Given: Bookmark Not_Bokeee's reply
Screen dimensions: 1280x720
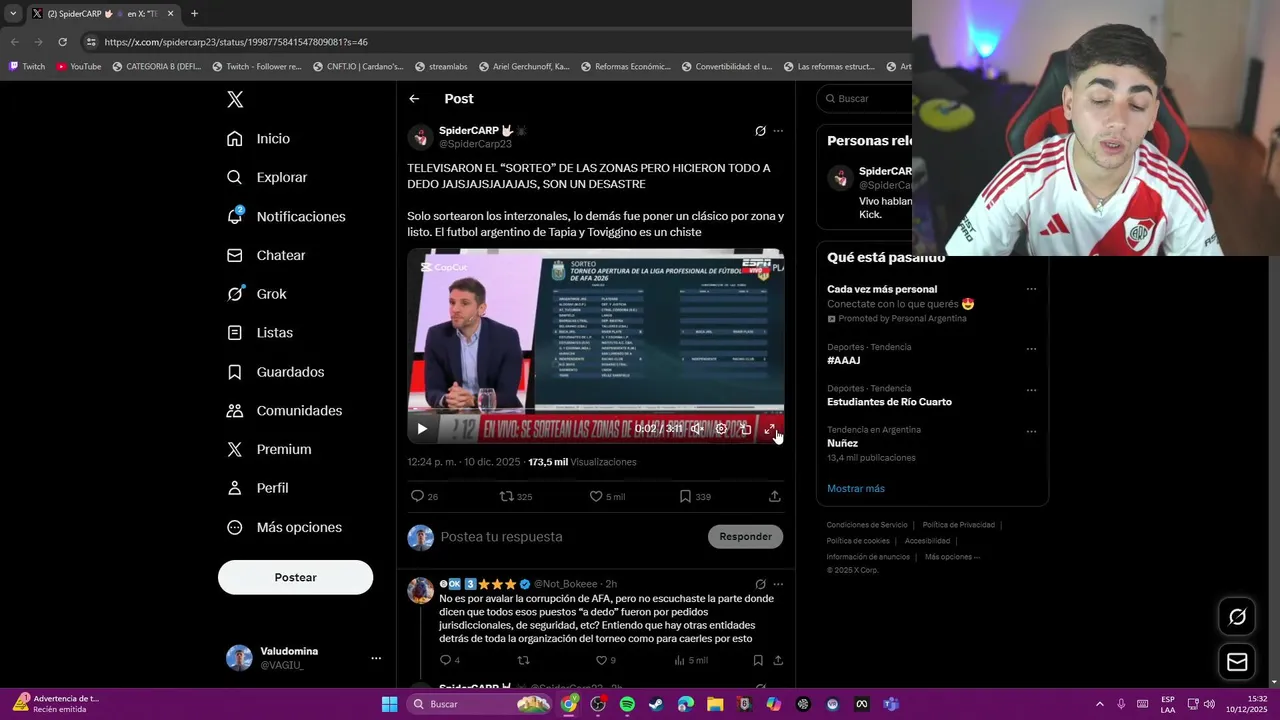Looking at the screenshot, I should pos(758,660).
